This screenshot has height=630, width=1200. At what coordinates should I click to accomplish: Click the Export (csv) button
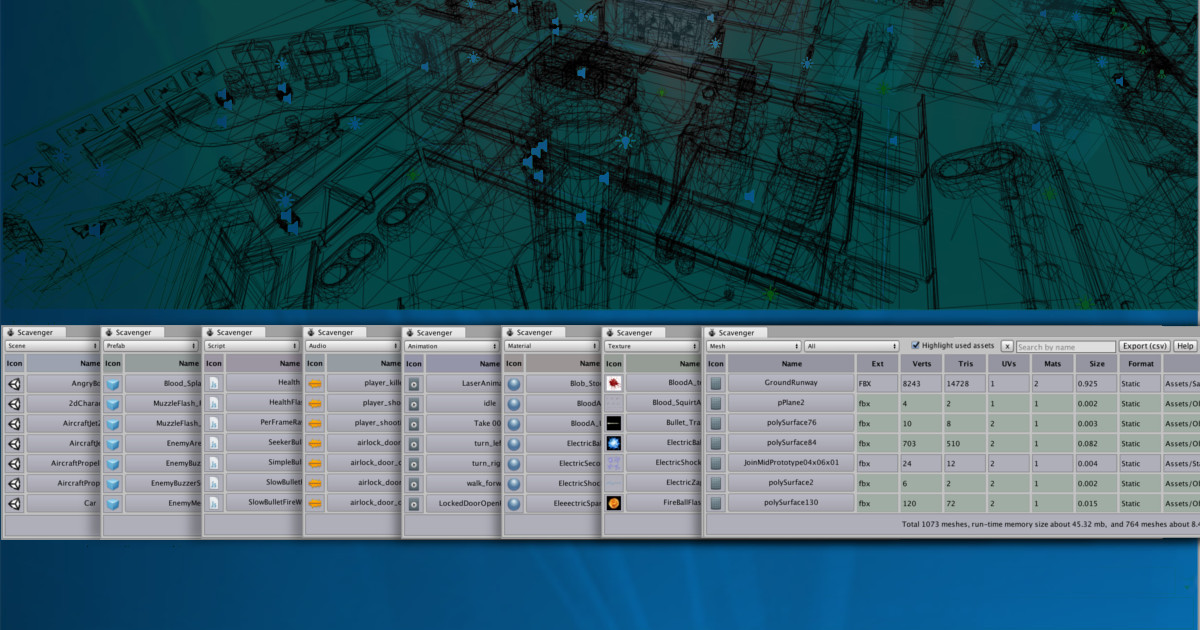tap(1144, 346)
